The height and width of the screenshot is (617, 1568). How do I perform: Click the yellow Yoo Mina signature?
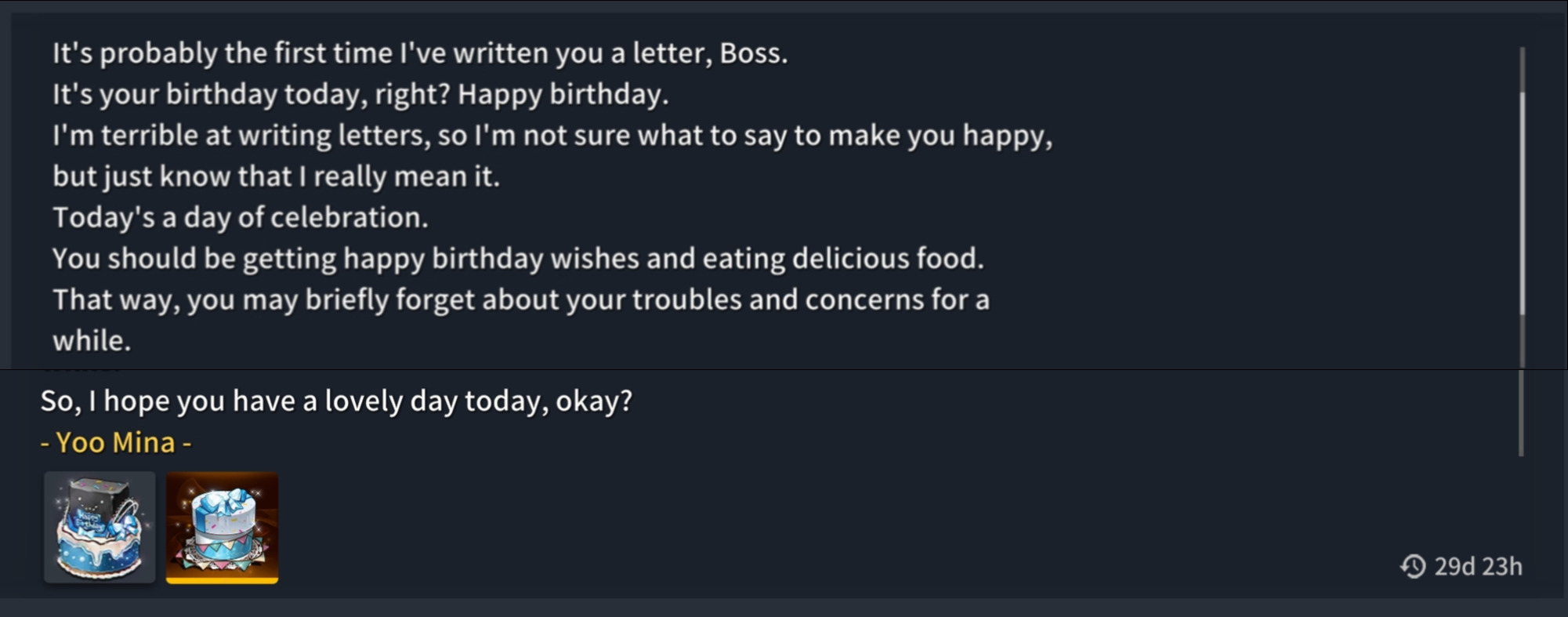click(116, 442)
